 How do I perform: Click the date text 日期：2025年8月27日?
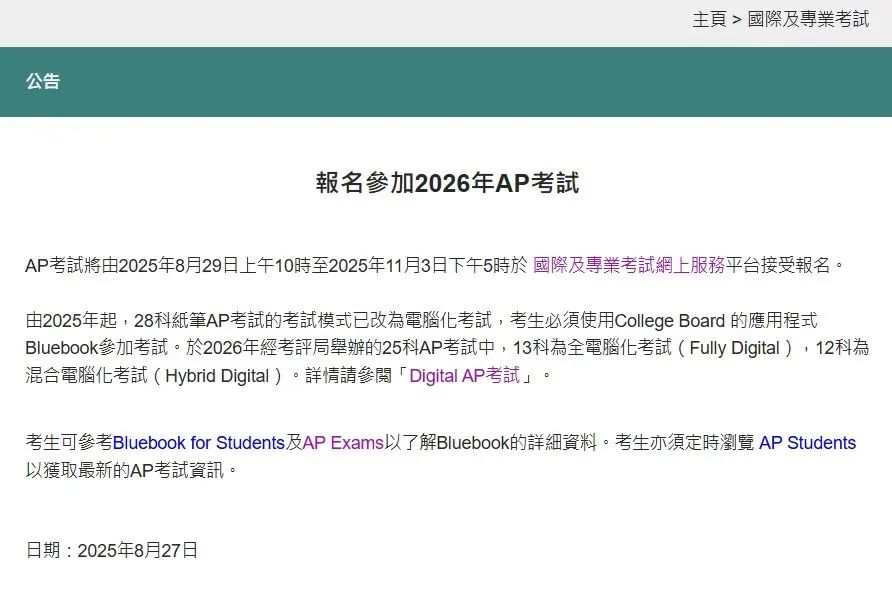[x=112, y=551]
